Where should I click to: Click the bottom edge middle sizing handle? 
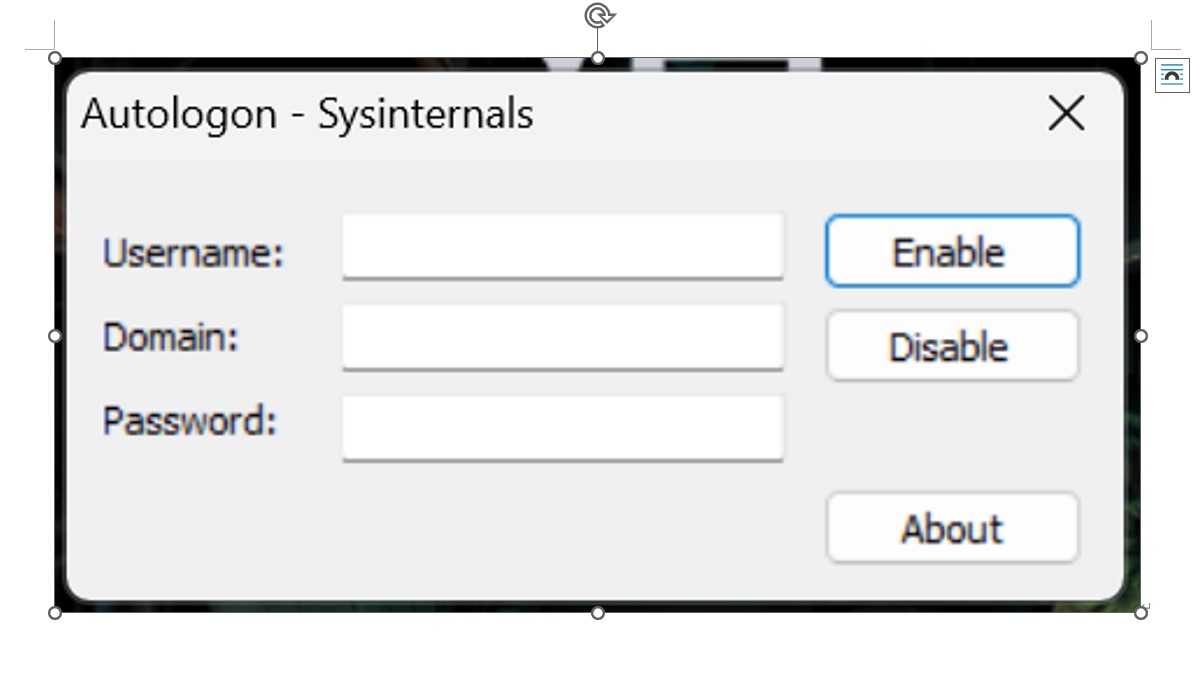(598, 612)
